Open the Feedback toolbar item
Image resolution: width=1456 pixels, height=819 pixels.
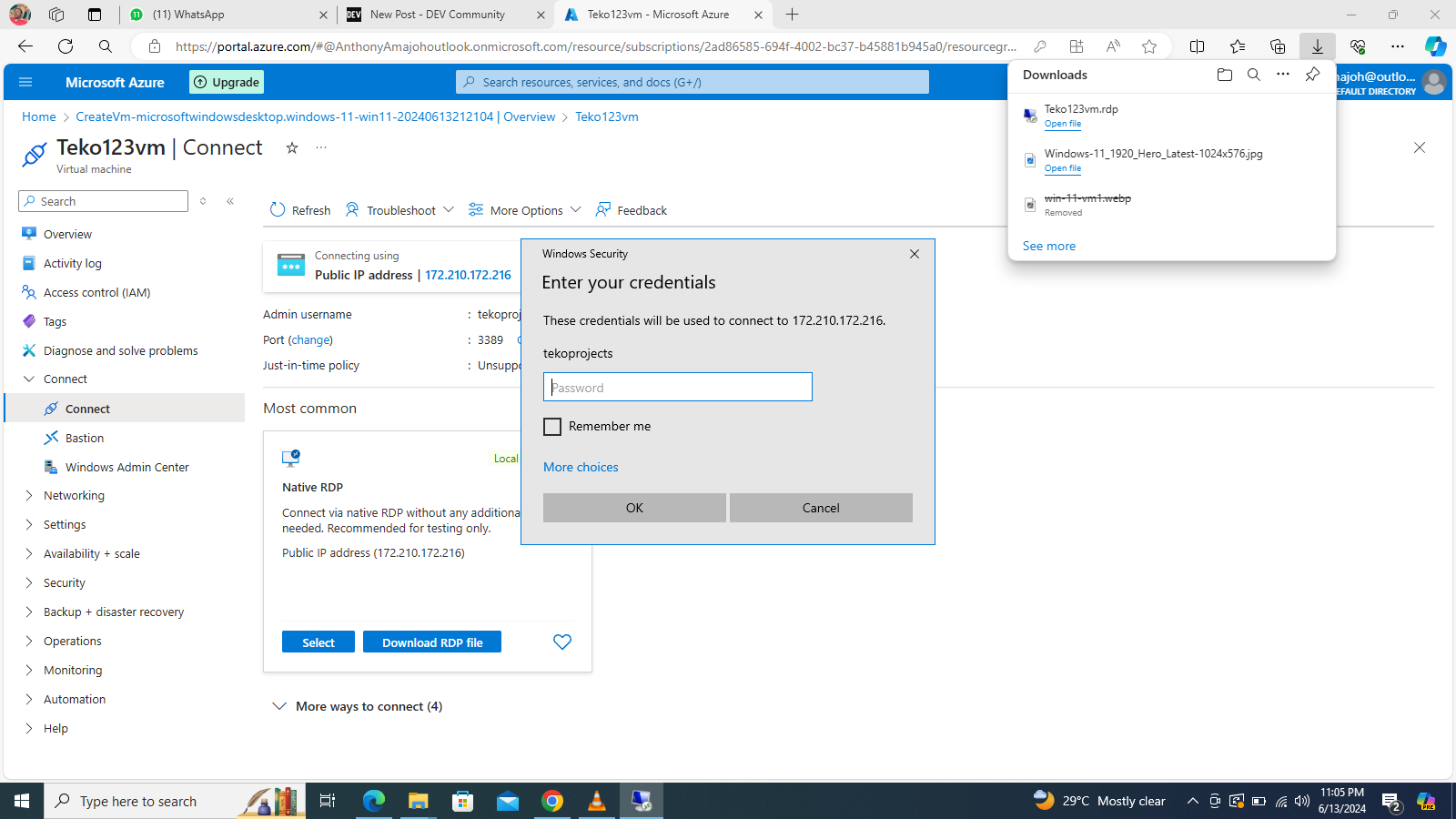coord(632,210)
